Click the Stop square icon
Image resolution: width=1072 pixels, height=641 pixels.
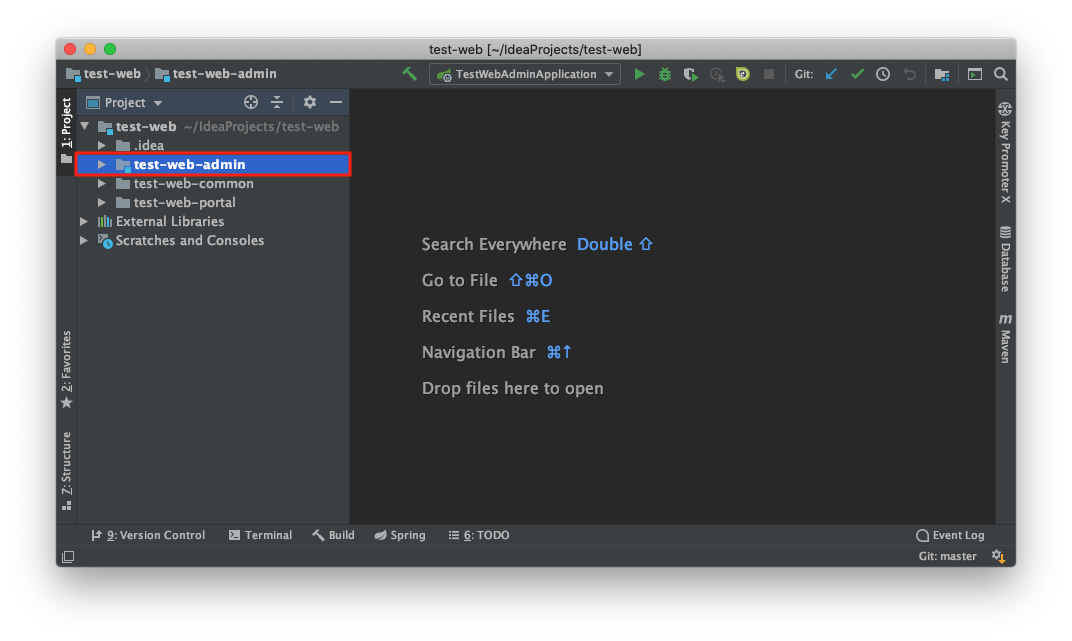click(x=768, y=74)
